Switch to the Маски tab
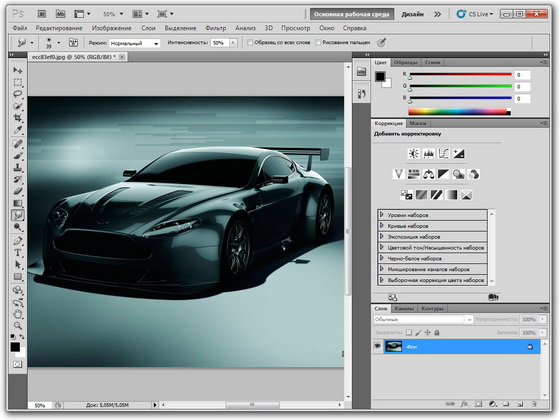 pos(418,123)
